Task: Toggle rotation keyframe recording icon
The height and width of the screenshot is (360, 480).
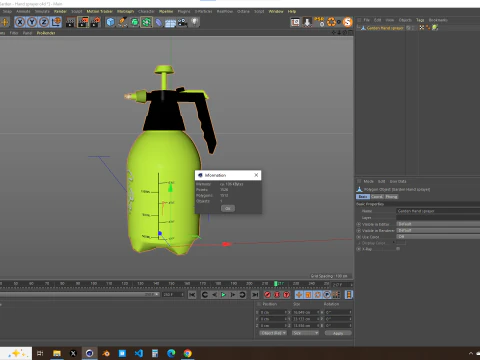Action: pos(318,295)
